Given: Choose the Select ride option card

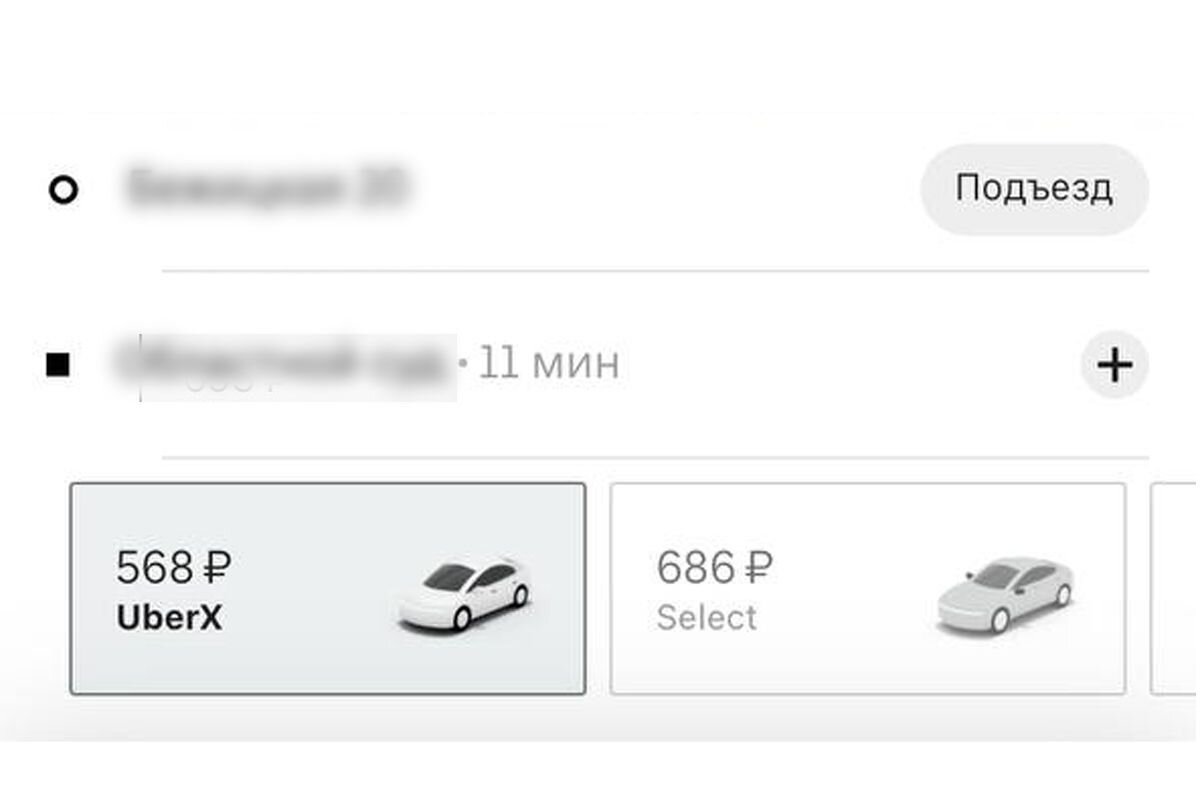Looking at the screenshot, I should 867,588.
